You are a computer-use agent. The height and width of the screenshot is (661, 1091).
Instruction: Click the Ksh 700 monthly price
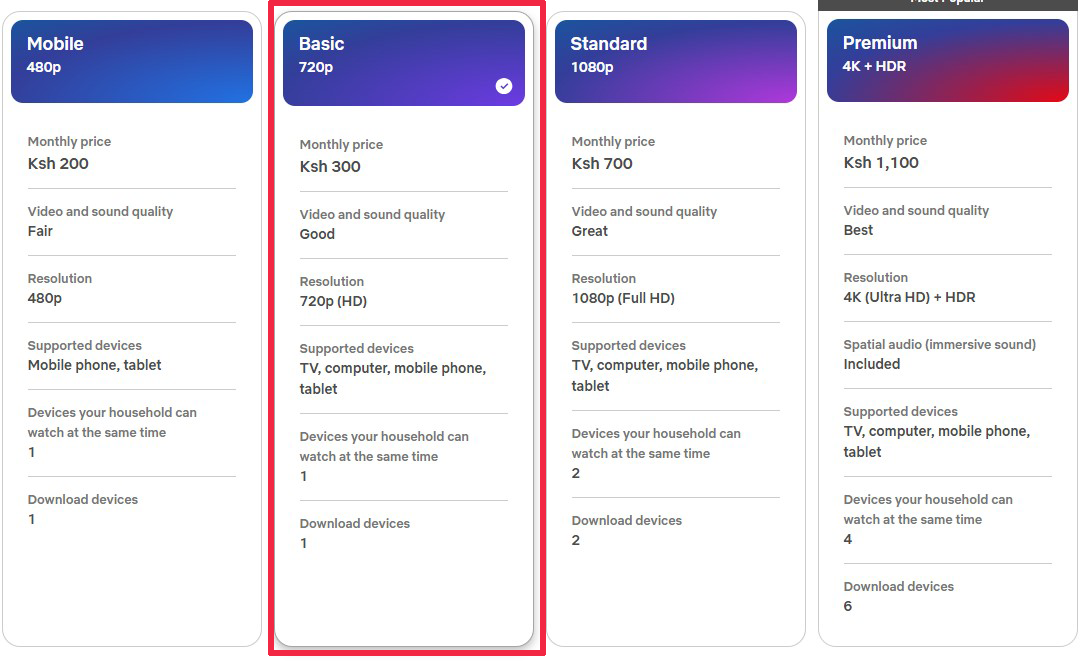click(602, 164)
